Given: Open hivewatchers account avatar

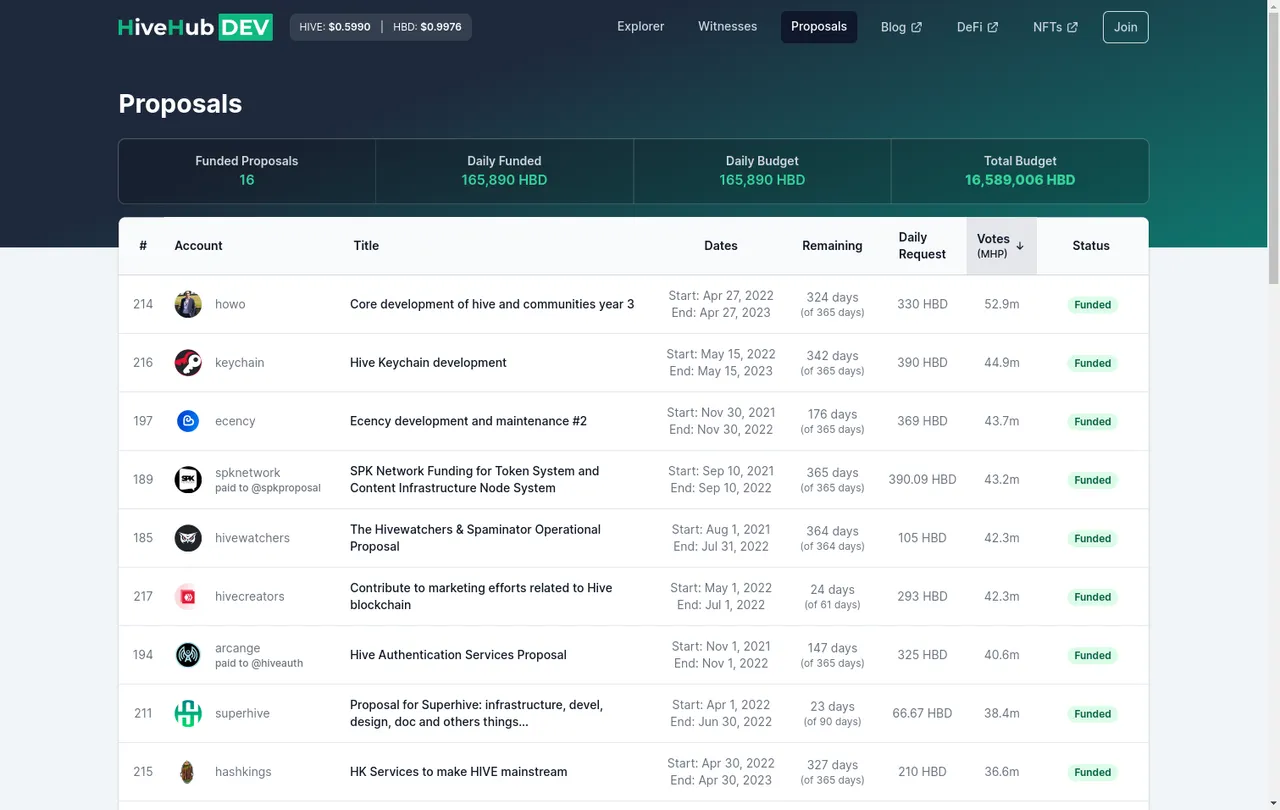Looking at the screenshot, I should [x=188, y=538].
